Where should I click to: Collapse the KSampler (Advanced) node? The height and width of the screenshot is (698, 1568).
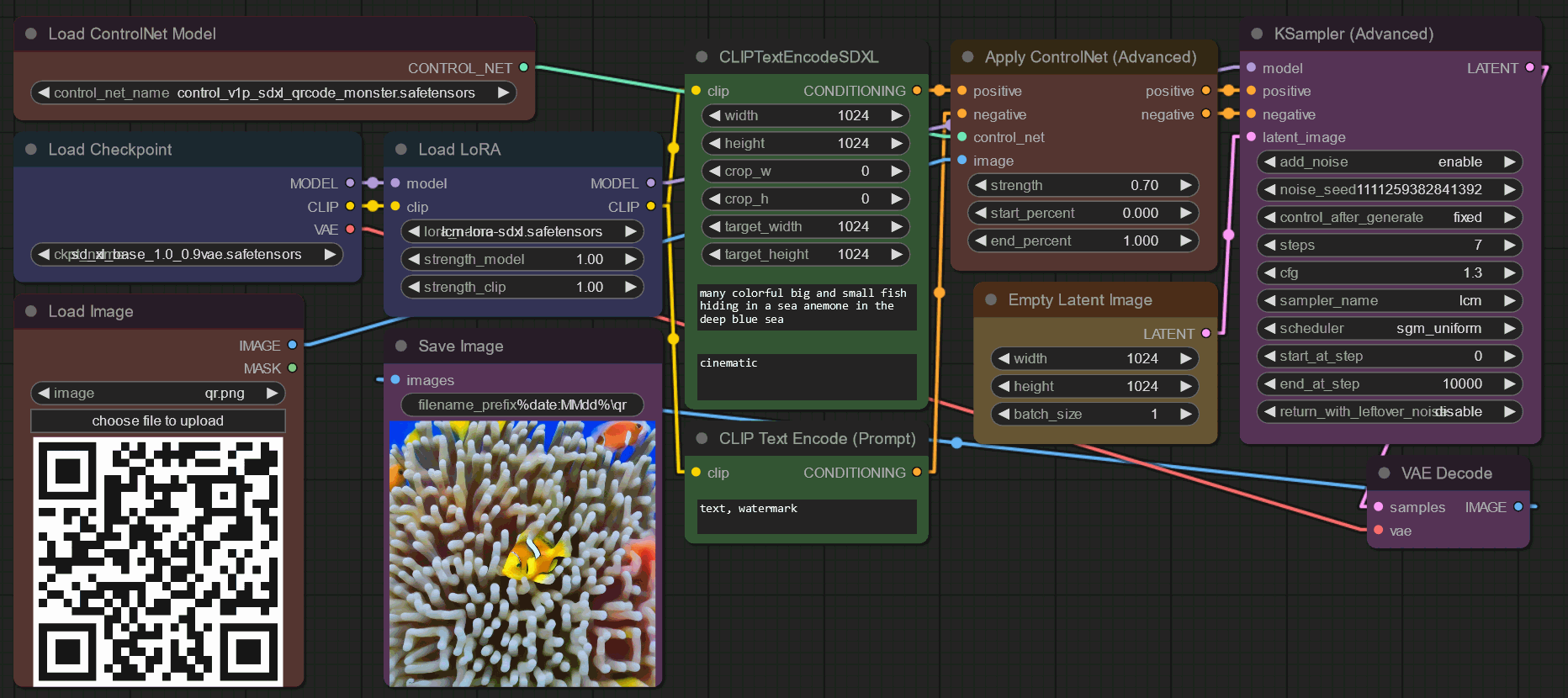point(1257,34)
